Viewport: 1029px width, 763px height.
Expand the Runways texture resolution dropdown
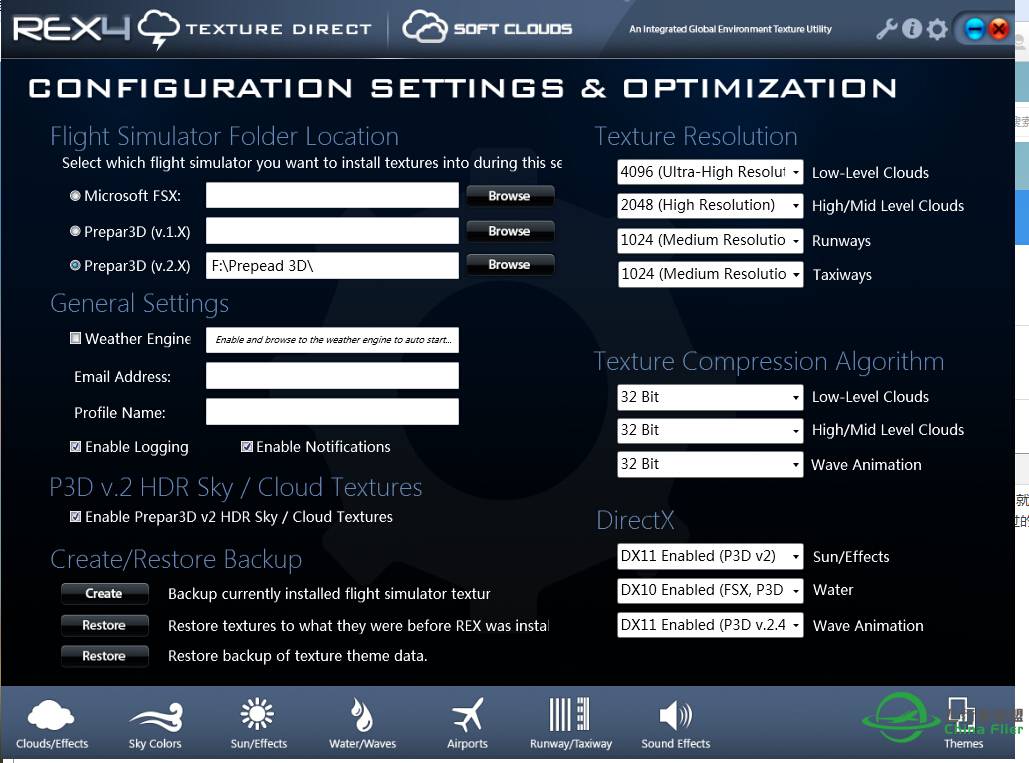[710, 241]
